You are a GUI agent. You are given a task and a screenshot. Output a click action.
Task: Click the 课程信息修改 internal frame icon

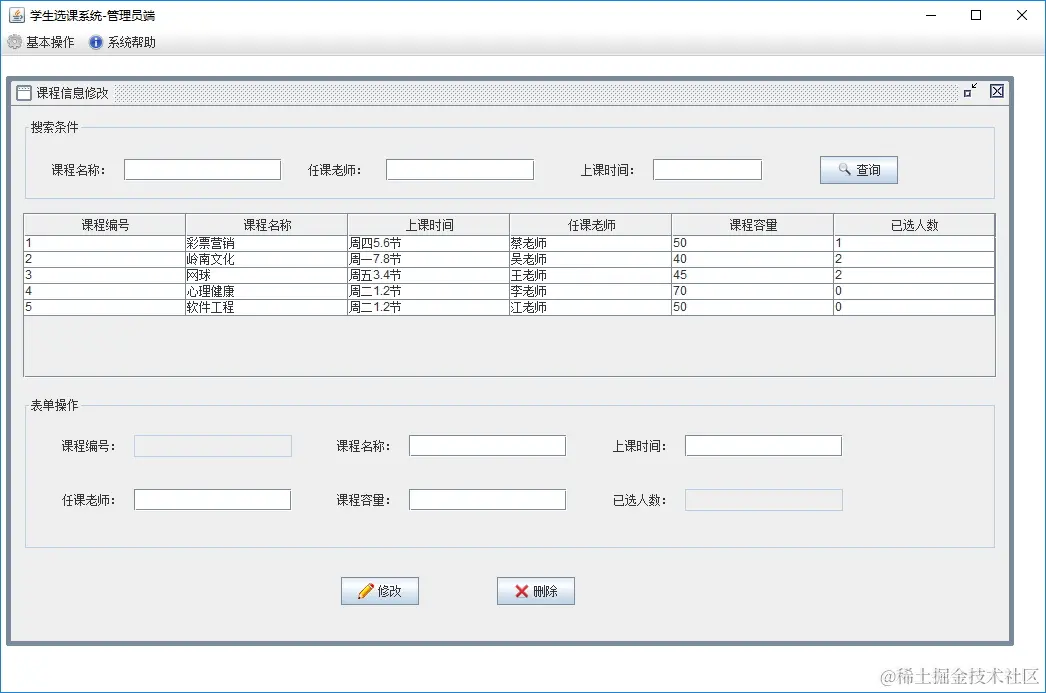24,93
